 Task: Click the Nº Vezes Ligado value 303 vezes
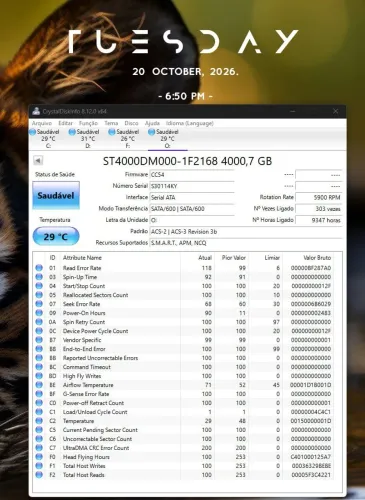(x=319, y=209)
